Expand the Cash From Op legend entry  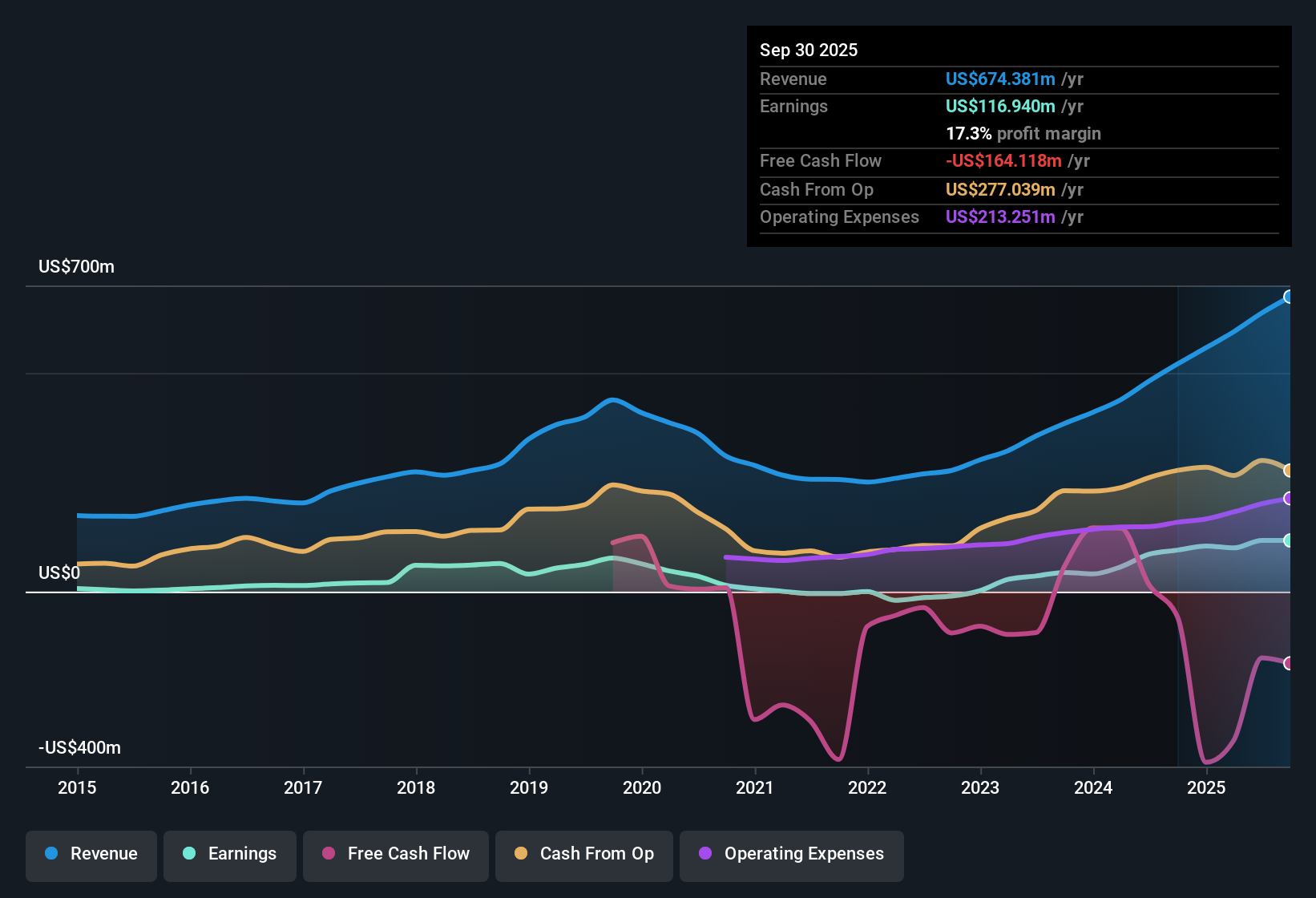click(x=583, y=854)
